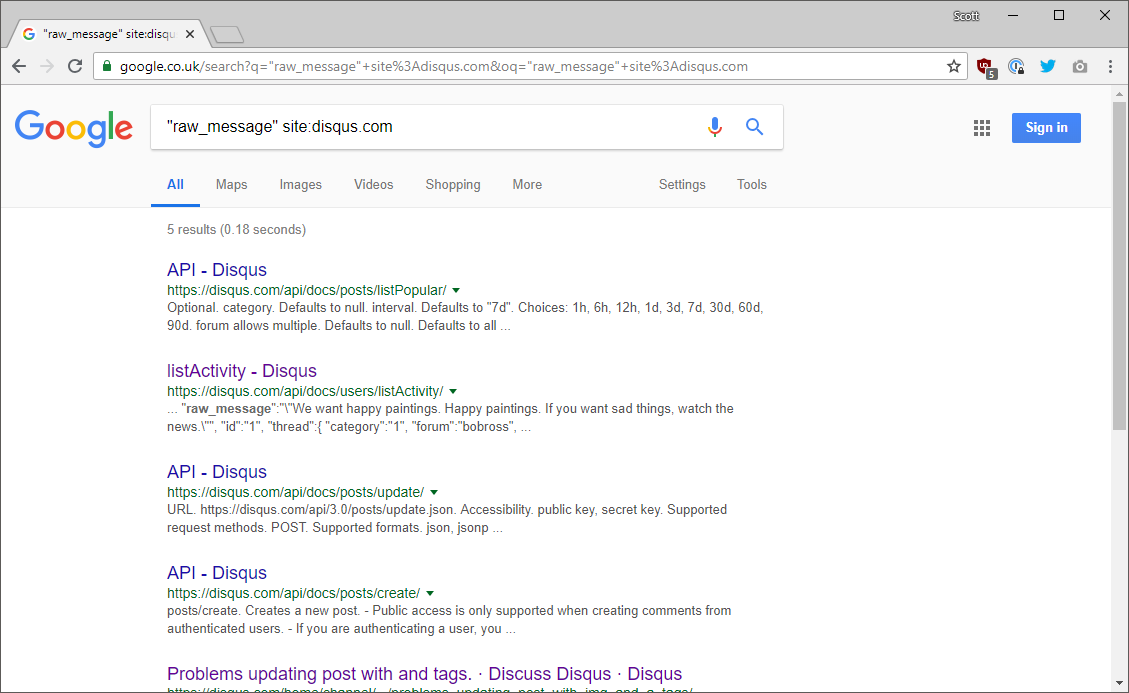This screenshot has width=1129, height=693.
Task: Switch to the Images search tab
Action: [x=300, y=185]
